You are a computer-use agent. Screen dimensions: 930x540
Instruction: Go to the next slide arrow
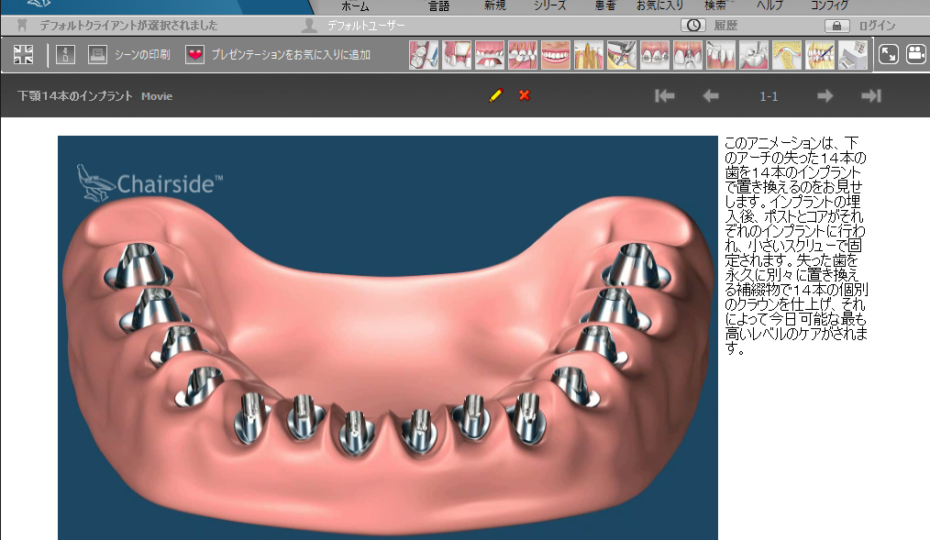pos(825,96)
